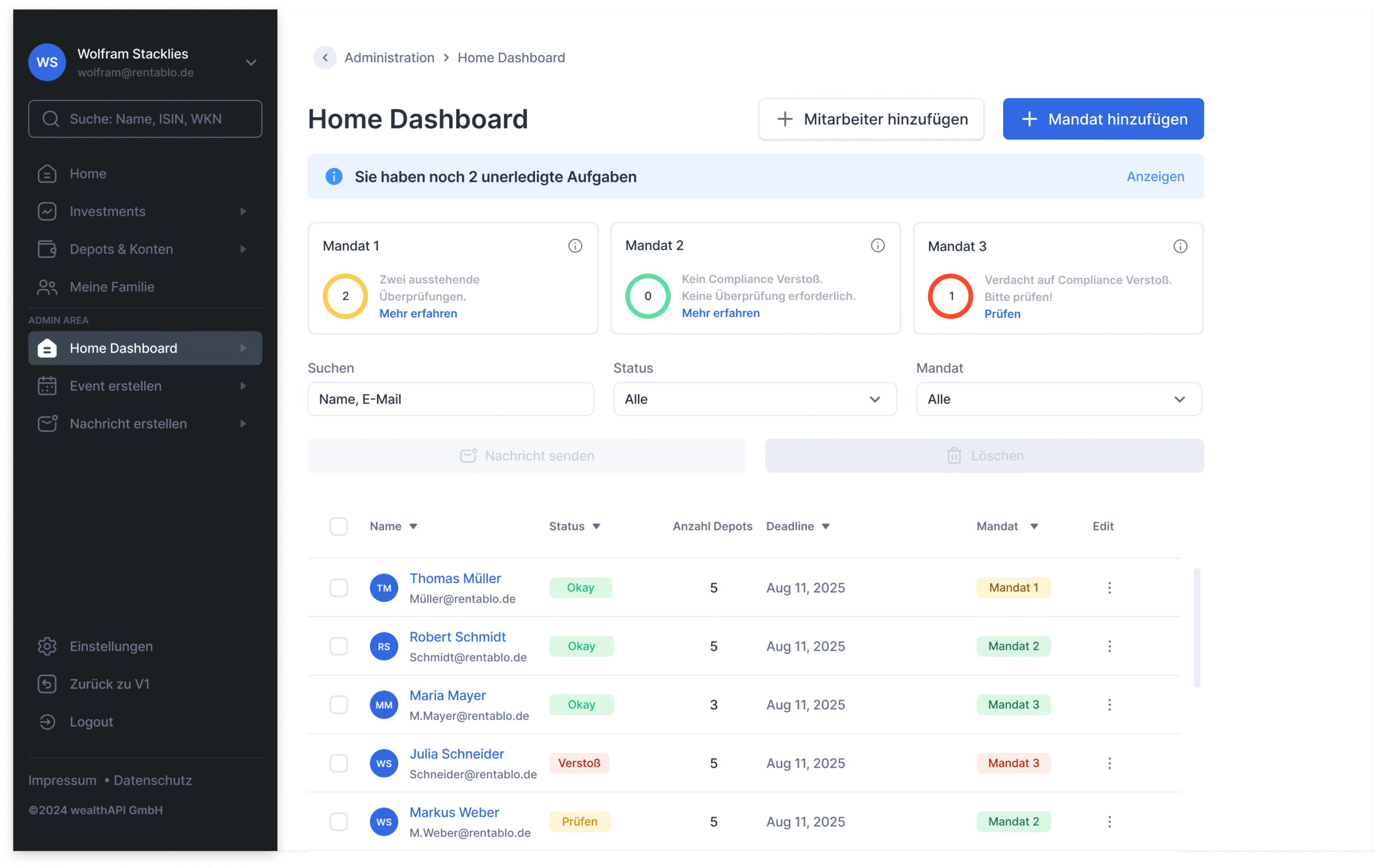Viewport: 1374px width, 868px height.
Task: Select Robert Schmidt's row checkbox
Action: (338, 646)
